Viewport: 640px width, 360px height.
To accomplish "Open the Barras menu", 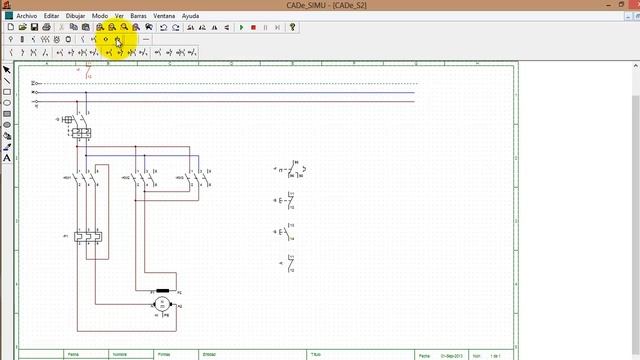I will (x=138, y=16).
